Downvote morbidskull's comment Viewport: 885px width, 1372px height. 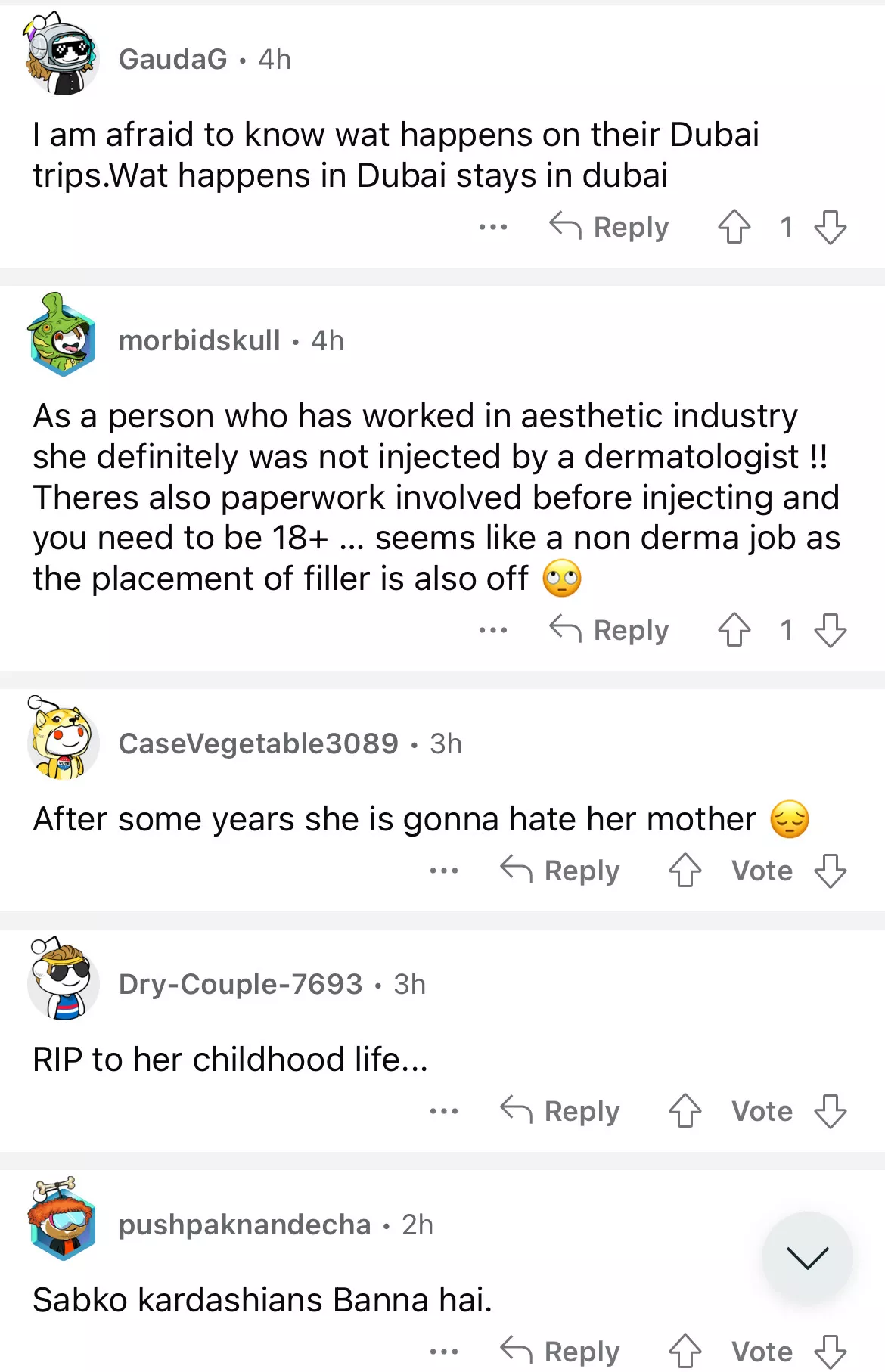[830, 630]
